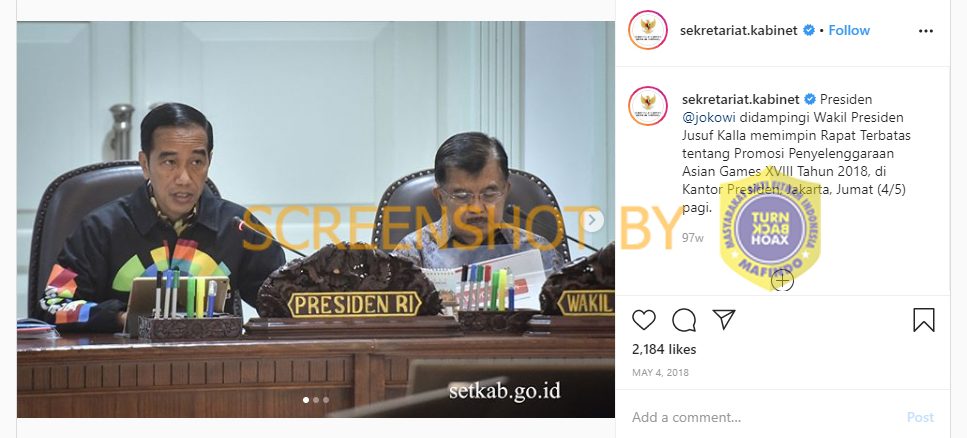
Task: Go to next photo with arrow
Action: 592,219
